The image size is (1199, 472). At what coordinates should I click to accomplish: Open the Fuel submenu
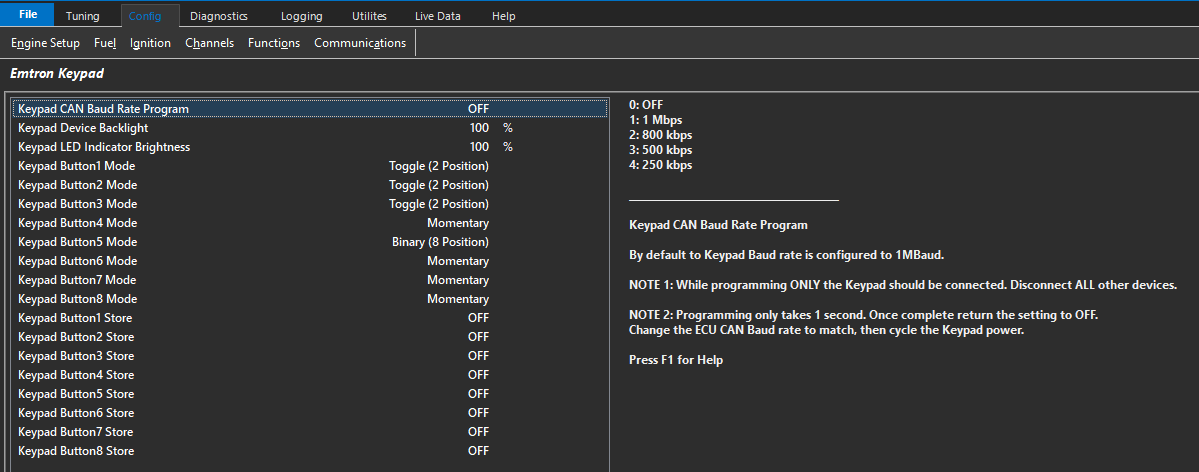coord(105,43)
